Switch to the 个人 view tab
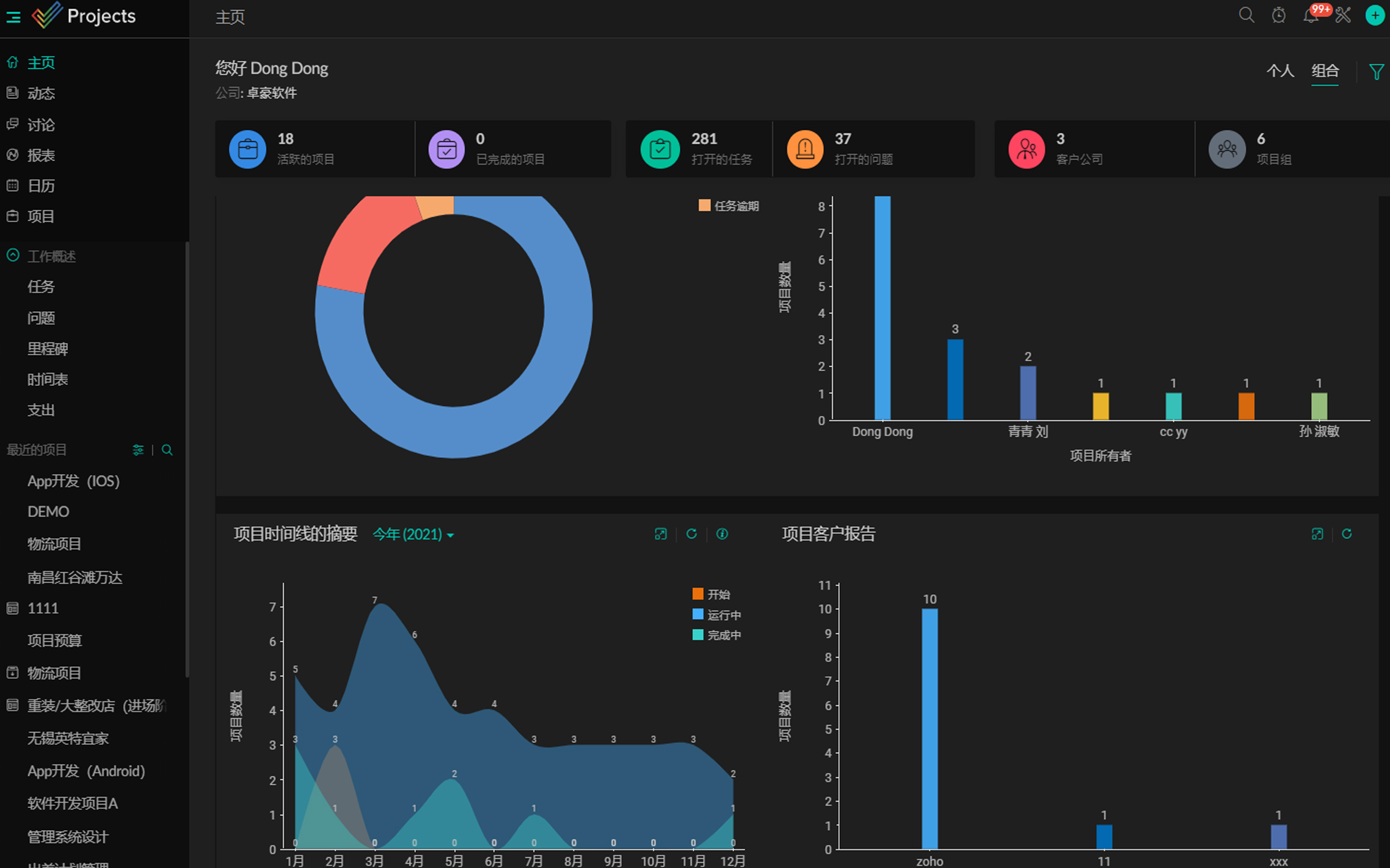Viewport: 1390px width, 868px height. pyautogui.click(x=1280, y=71)
